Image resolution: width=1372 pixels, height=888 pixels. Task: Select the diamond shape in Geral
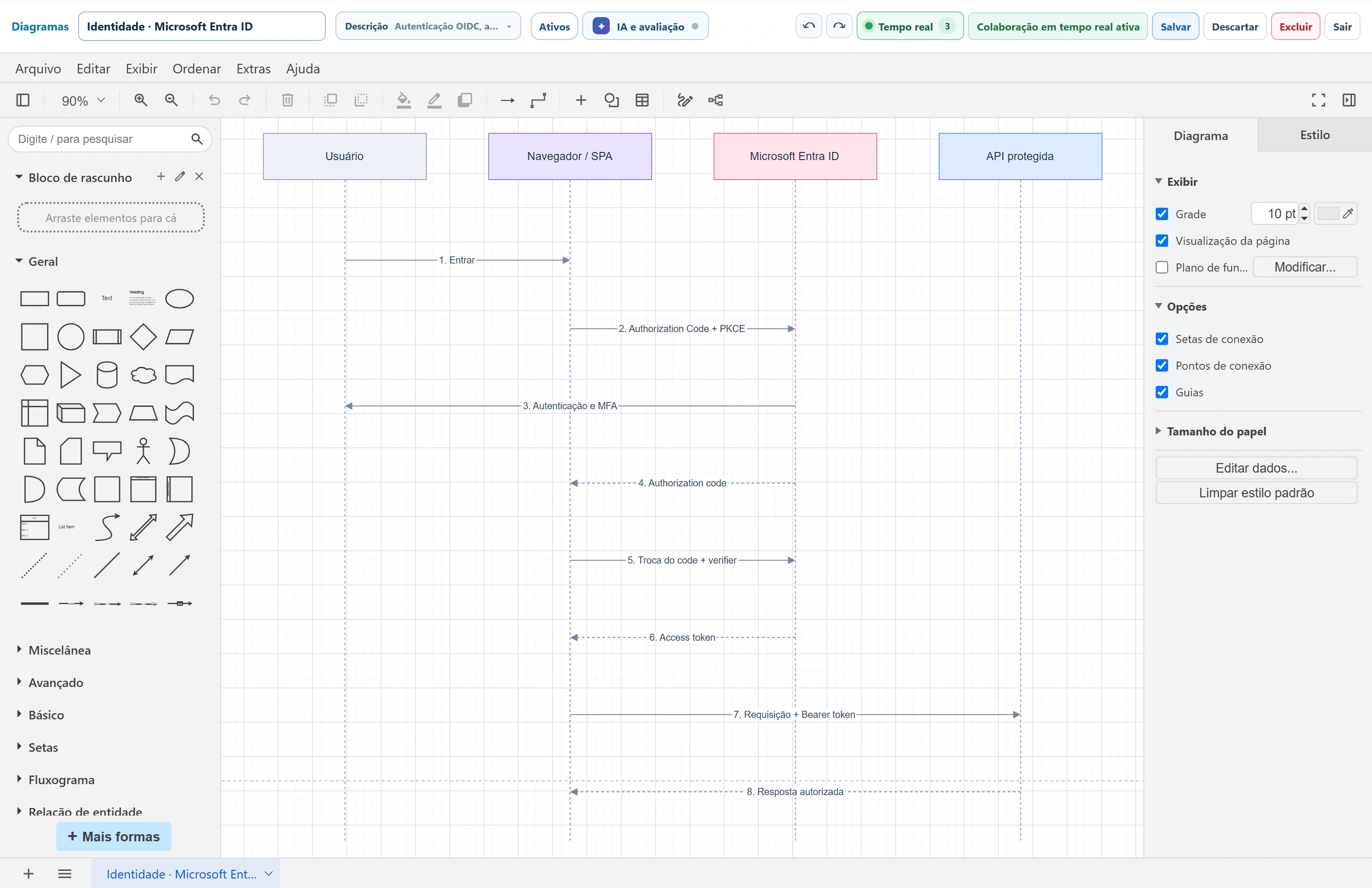143,337
